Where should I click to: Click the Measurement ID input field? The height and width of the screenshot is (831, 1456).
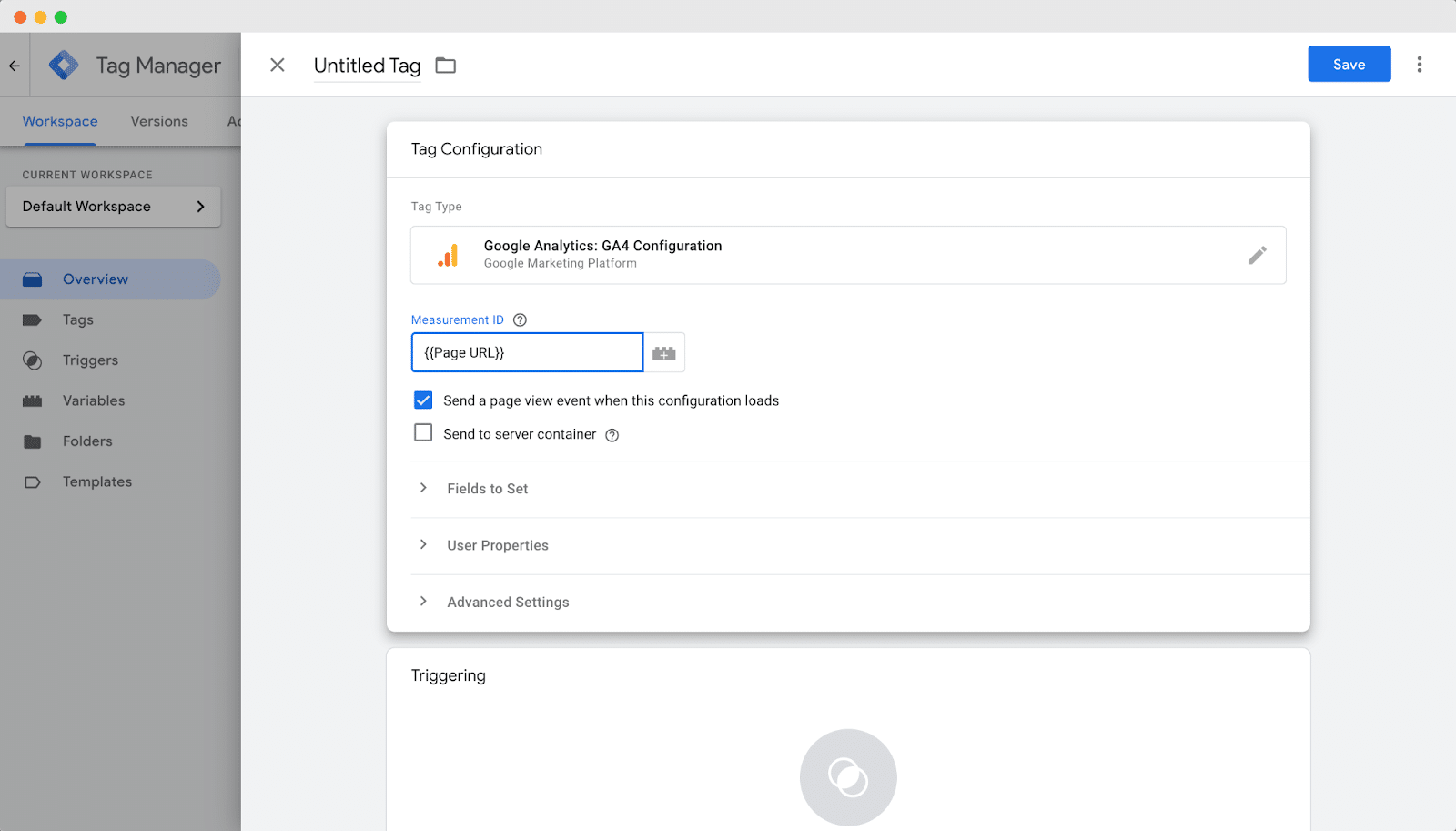click(x=527, y=352)
